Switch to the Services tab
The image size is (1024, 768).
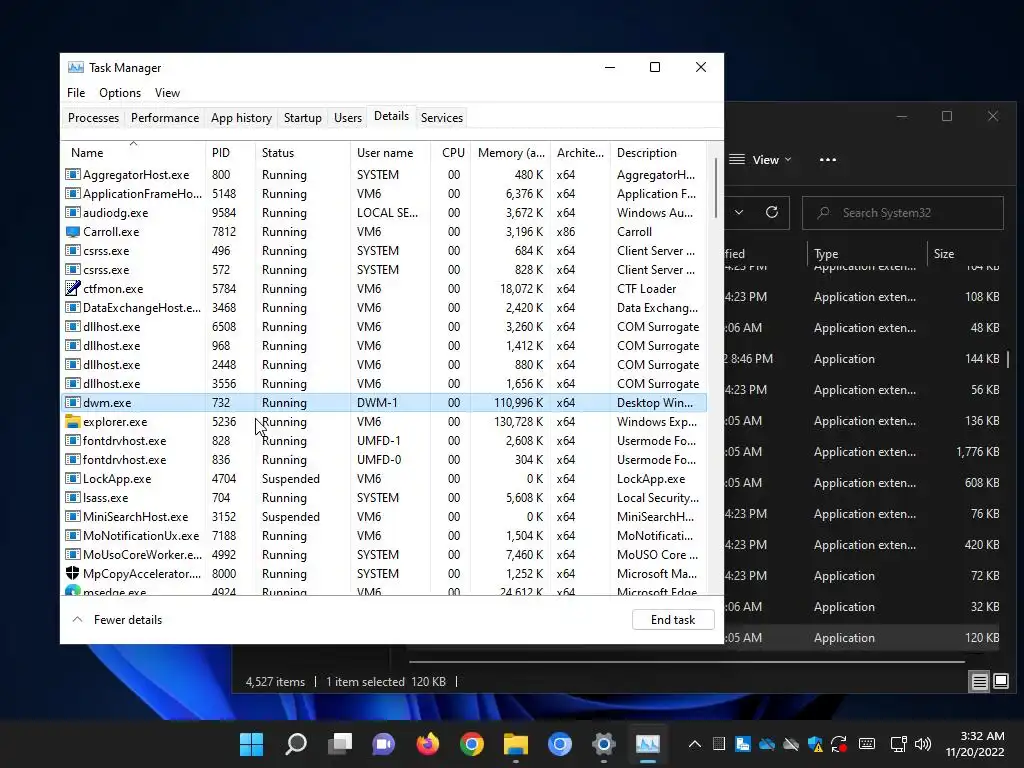[441, 118]
